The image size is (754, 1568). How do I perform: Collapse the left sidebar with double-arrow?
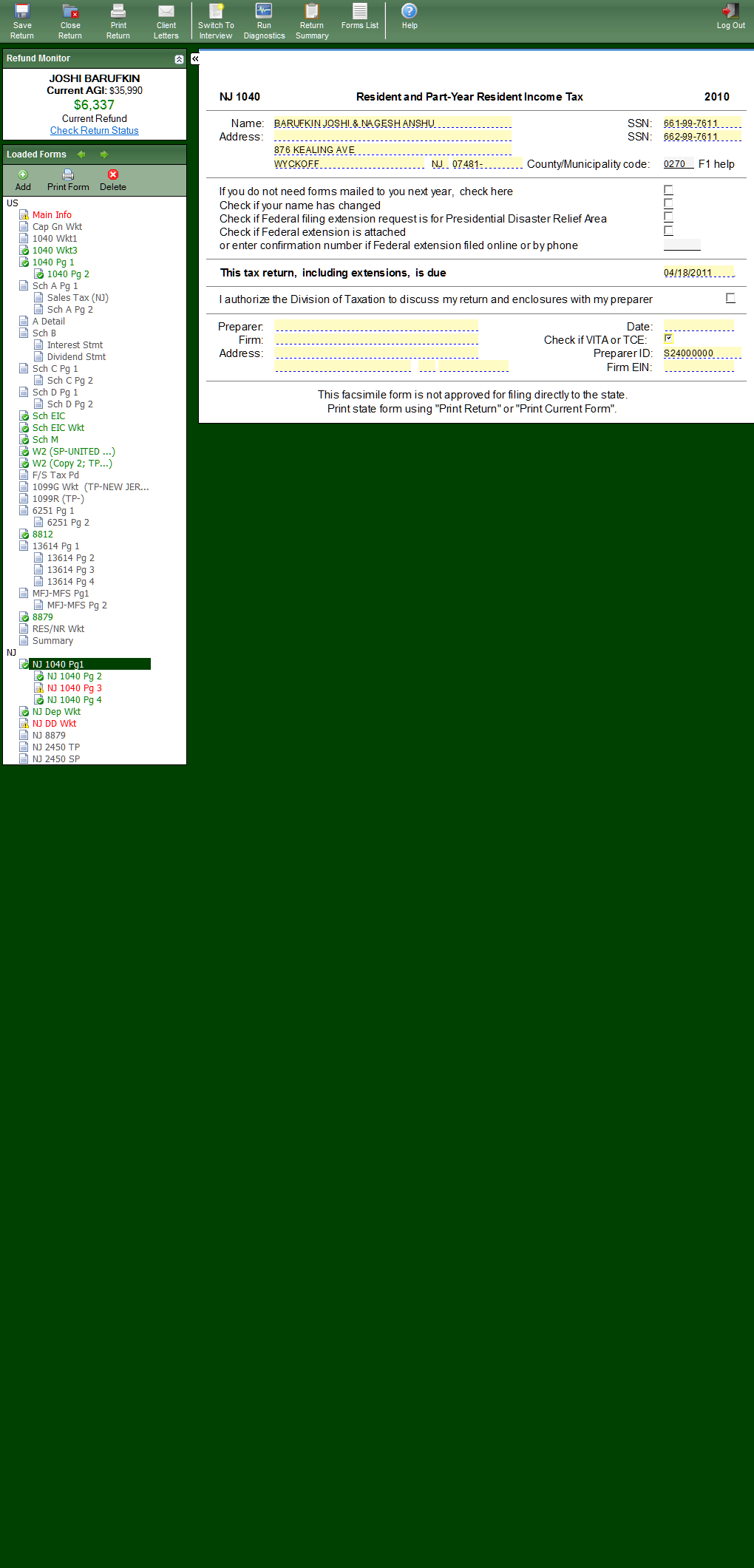[195, 58]
